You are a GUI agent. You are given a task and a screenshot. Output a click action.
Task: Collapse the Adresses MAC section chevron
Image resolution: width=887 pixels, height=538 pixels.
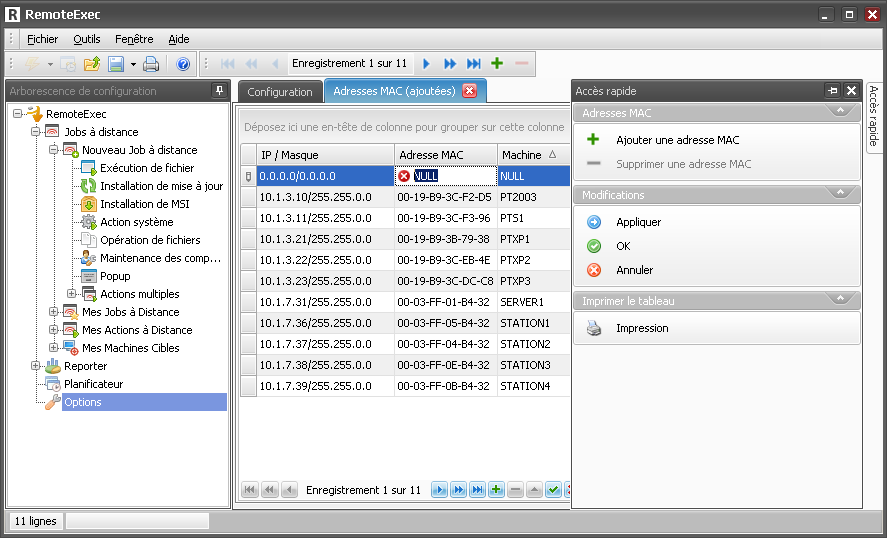pos(840,111)
